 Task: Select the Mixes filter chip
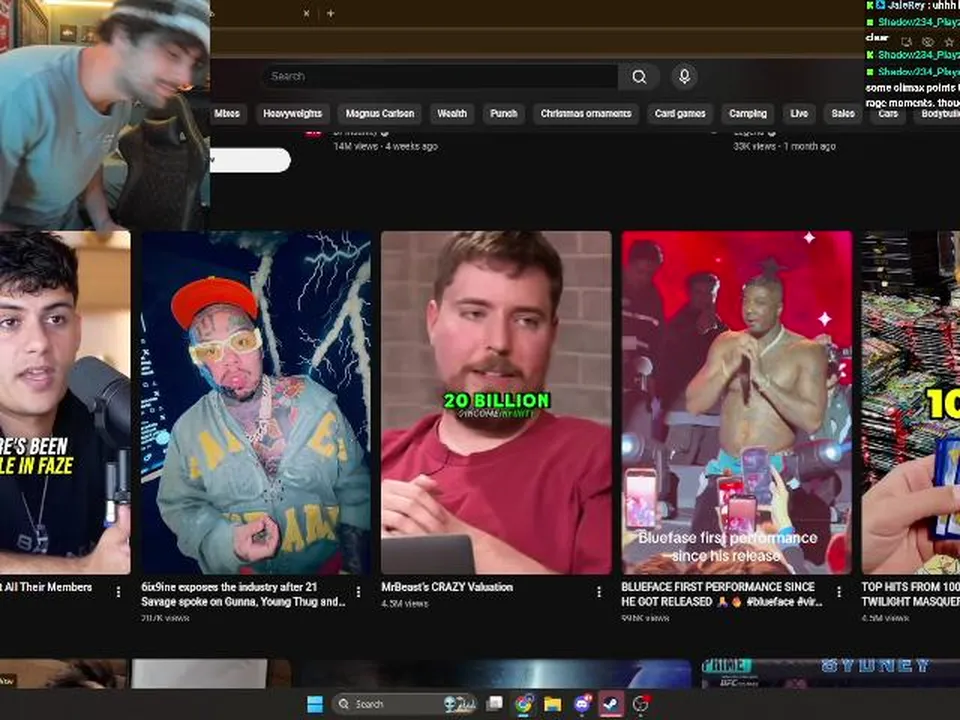pos(227,113)
